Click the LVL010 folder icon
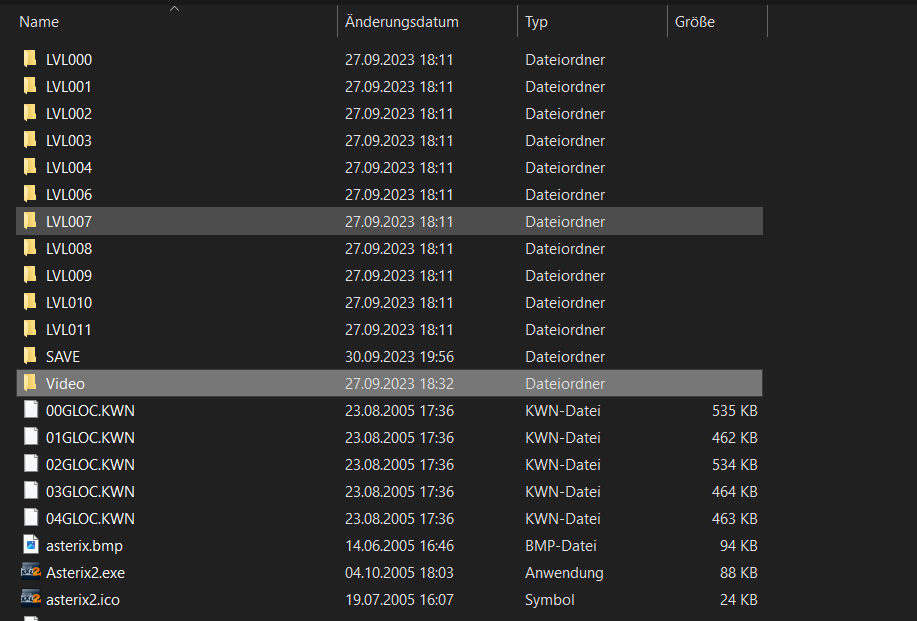917x621 pixels. (x=30, y=302)
